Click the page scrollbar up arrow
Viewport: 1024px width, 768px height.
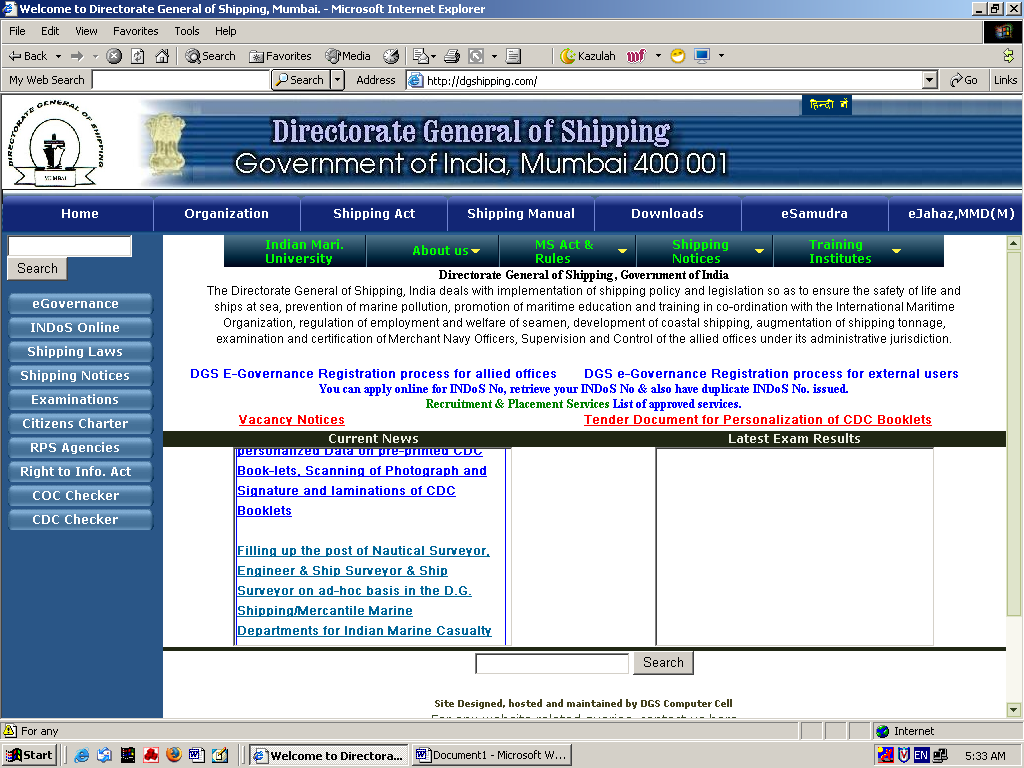1014,244
